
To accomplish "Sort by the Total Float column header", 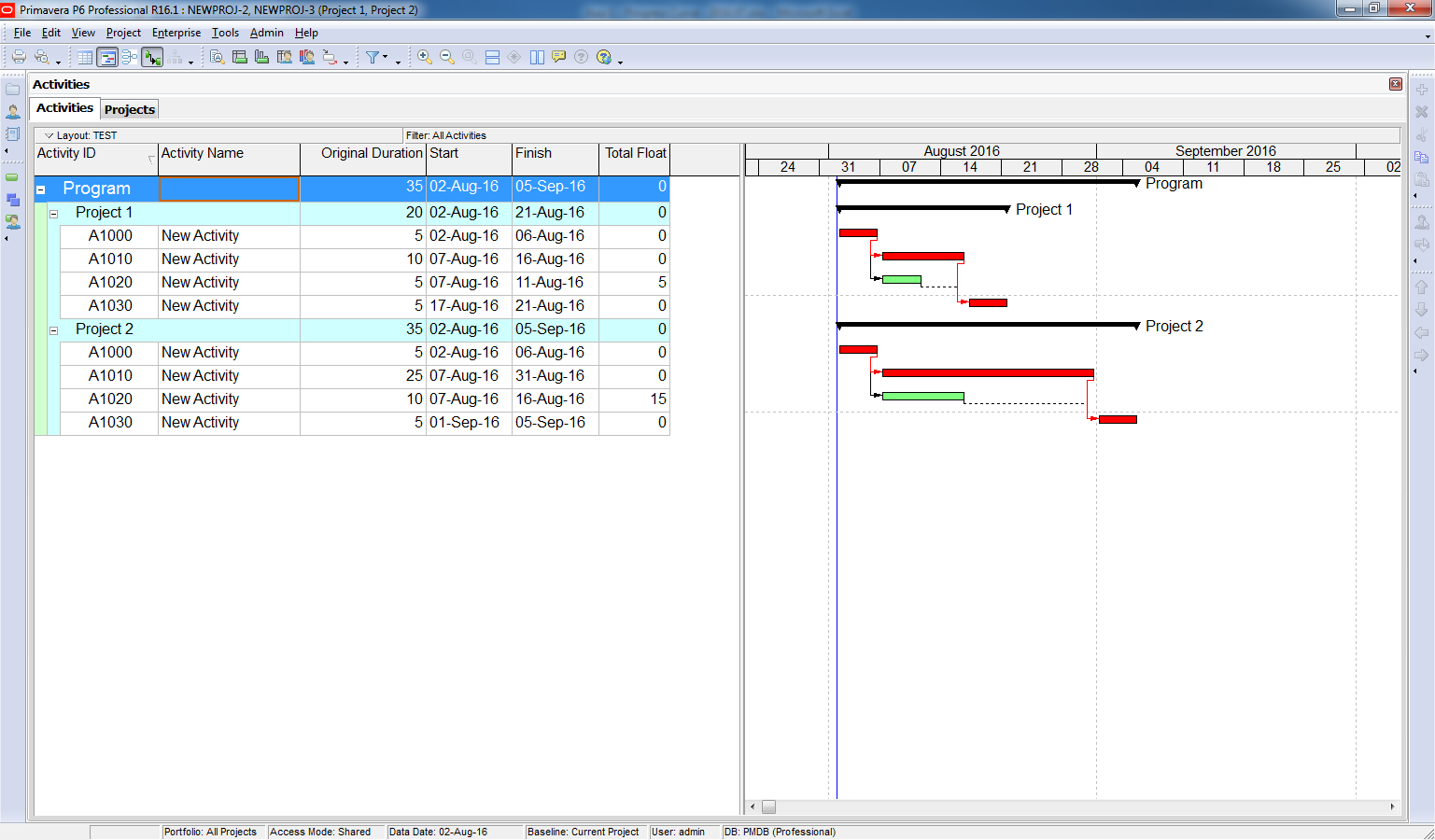I will 635,152.
